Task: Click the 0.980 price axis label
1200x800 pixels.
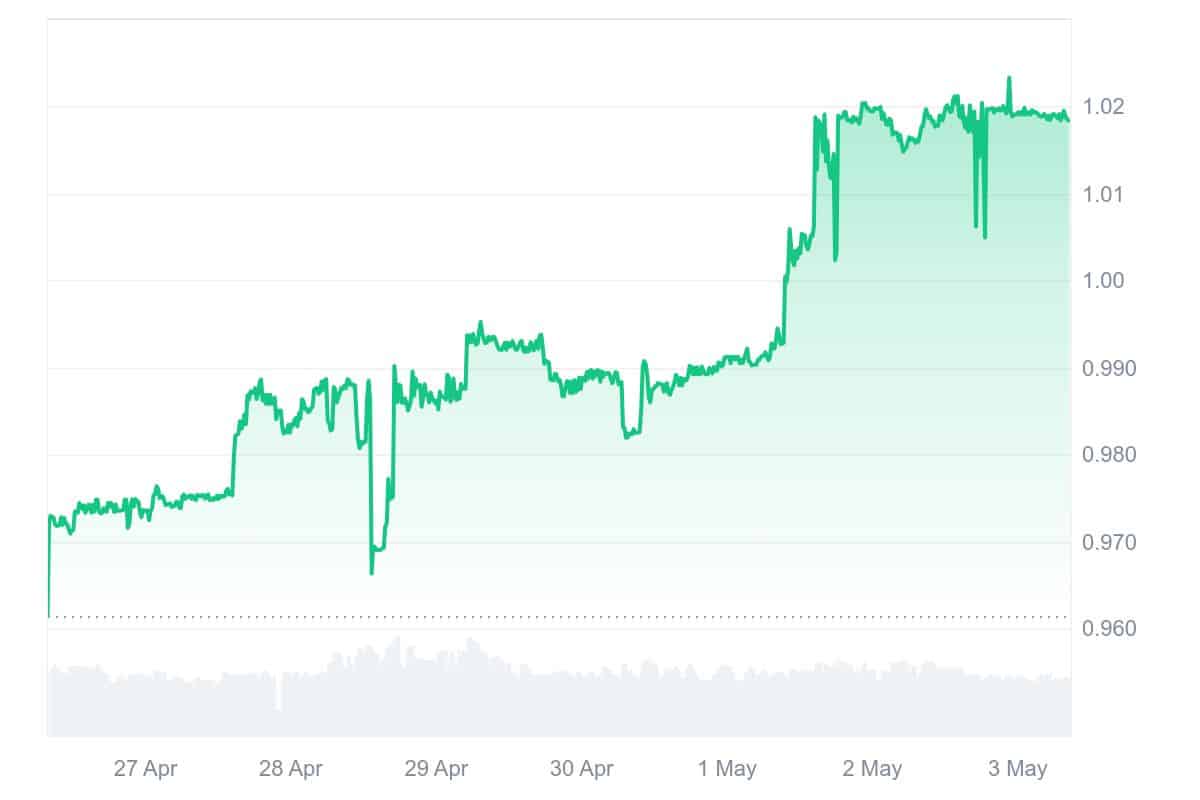Action: [x=1109, y=456]
